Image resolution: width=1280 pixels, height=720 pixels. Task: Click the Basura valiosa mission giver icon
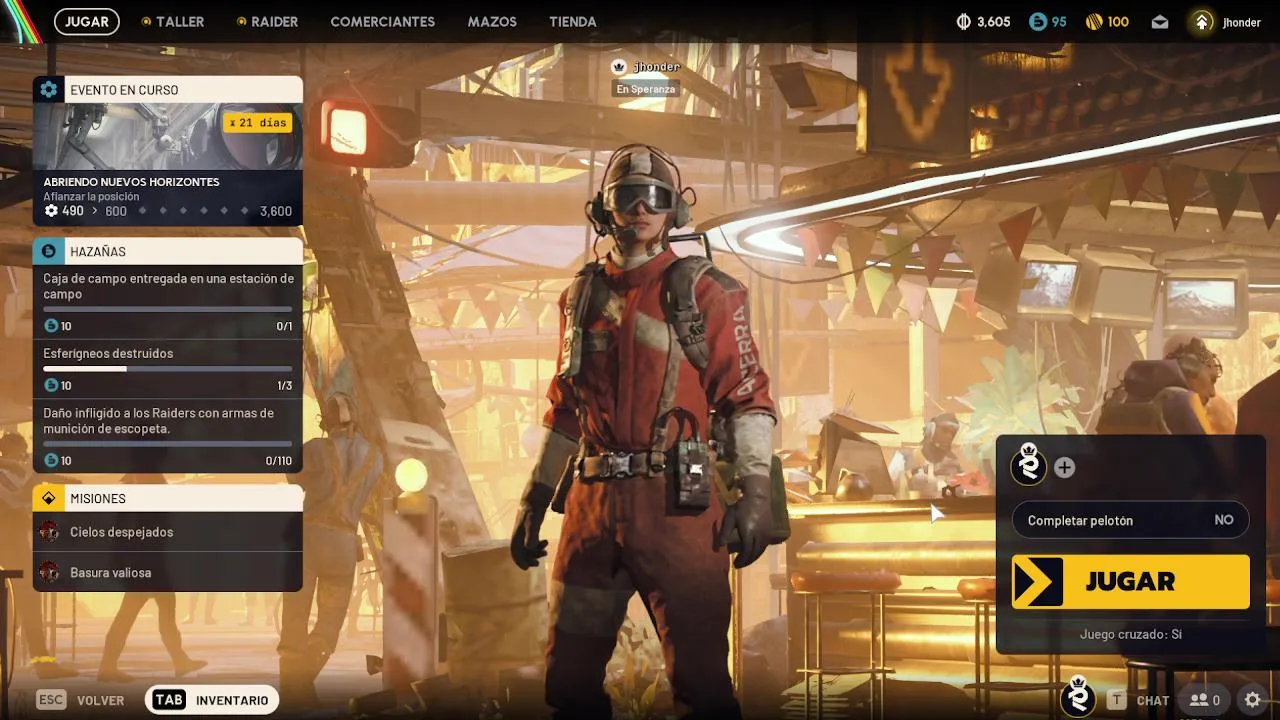(x=49, y=573)
